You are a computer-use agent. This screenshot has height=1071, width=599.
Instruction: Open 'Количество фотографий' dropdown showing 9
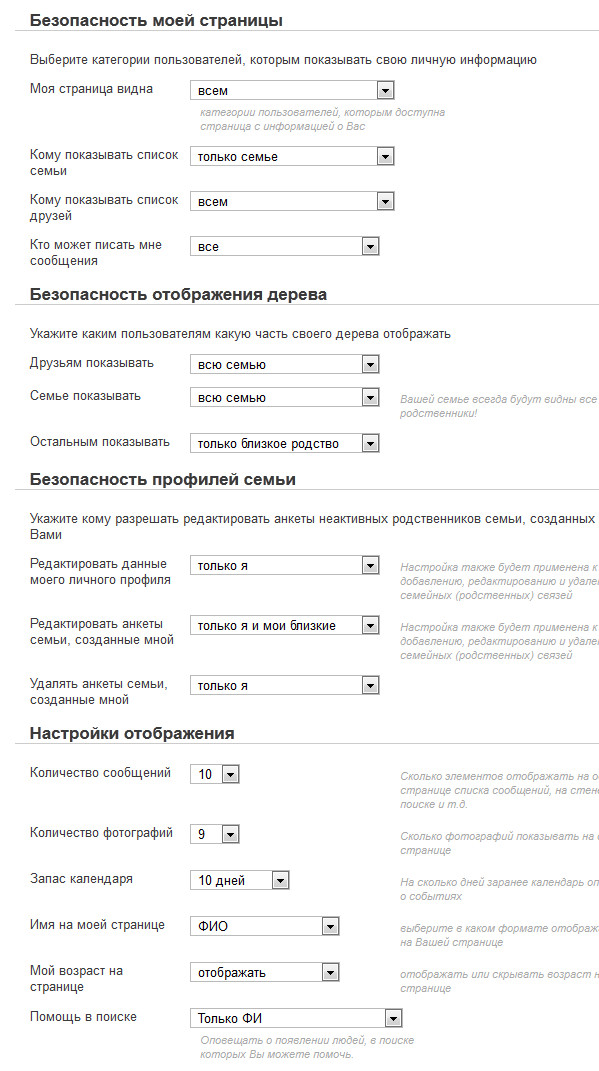click(215, 834)
